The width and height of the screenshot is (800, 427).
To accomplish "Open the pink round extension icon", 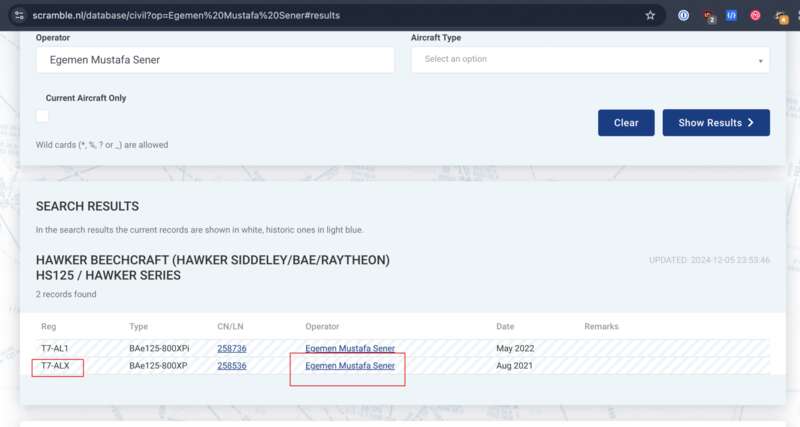I will click(x=755, y=15).
